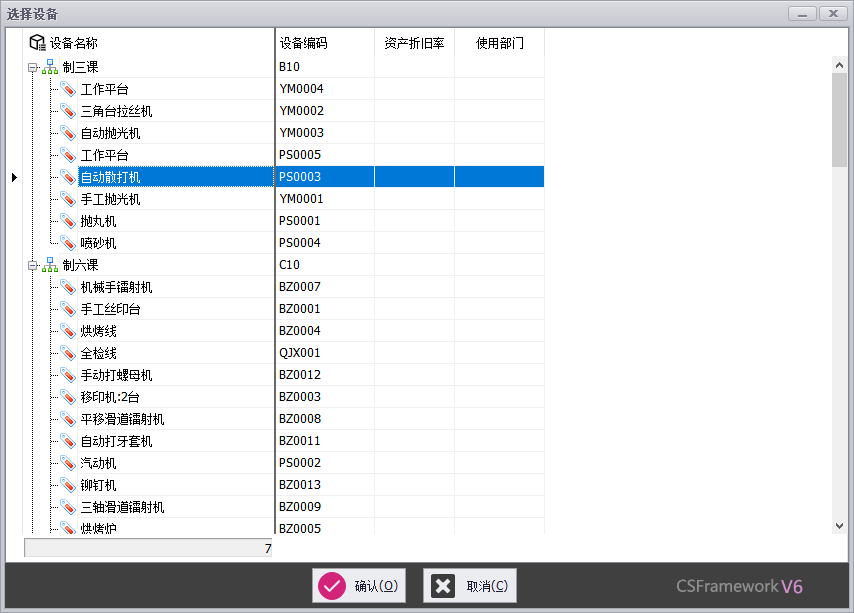Click the tag icon beside 机械手镭射机
This screenshot has height=613, width=854.
(68, 287)
